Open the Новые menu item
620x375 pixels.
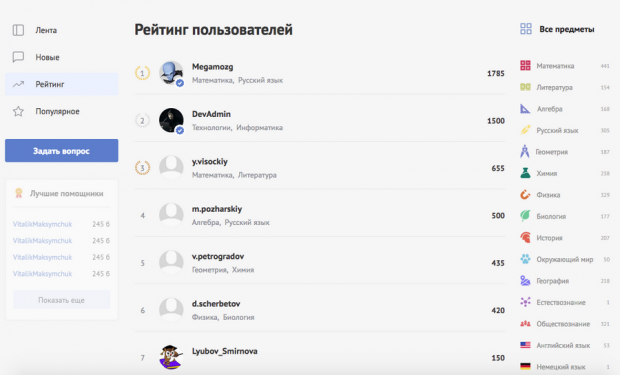(x=61, y=57)
